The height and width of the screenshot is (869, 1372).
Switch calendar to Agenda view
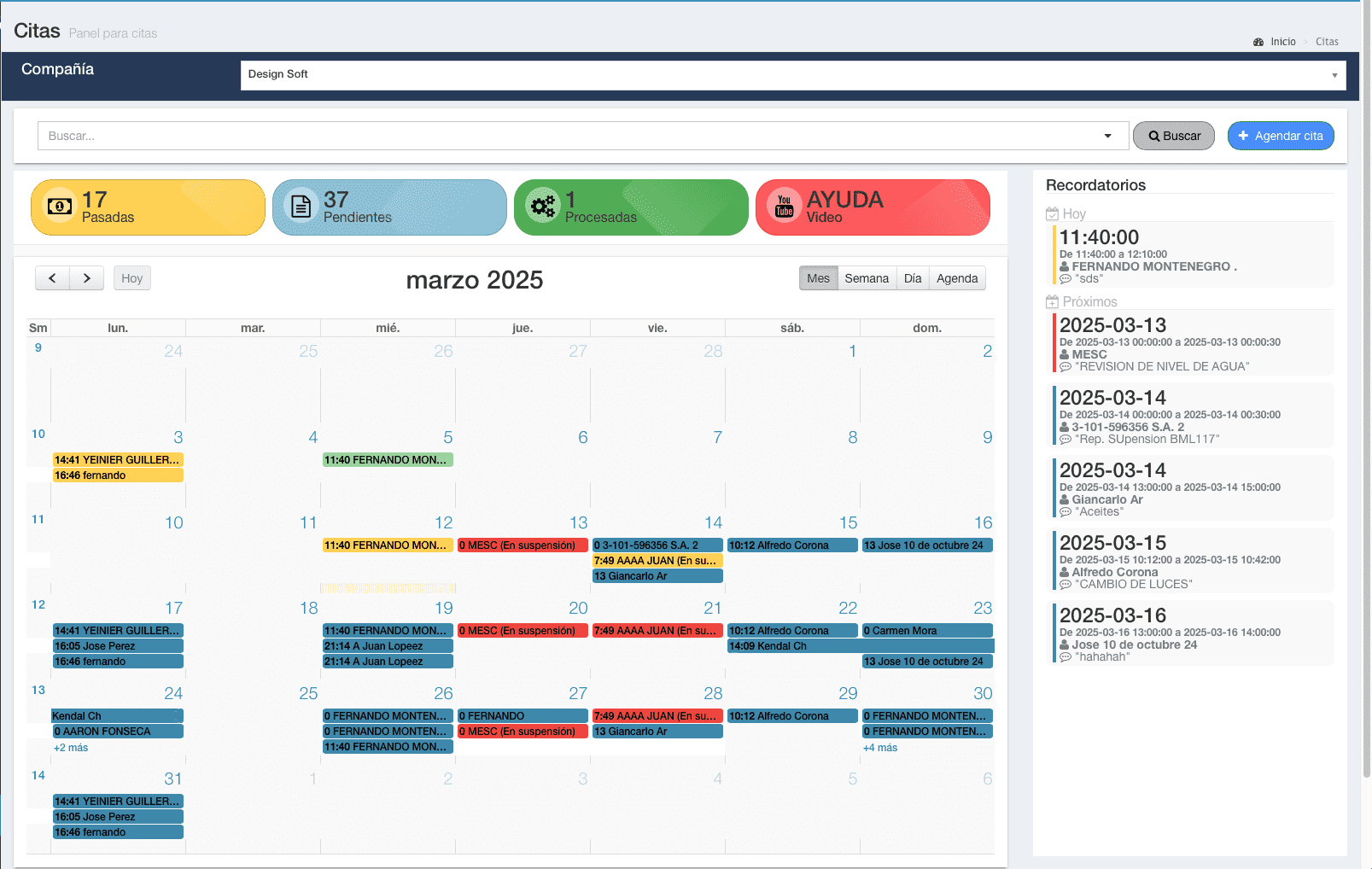pyautogui.click(x=956, y=278)
